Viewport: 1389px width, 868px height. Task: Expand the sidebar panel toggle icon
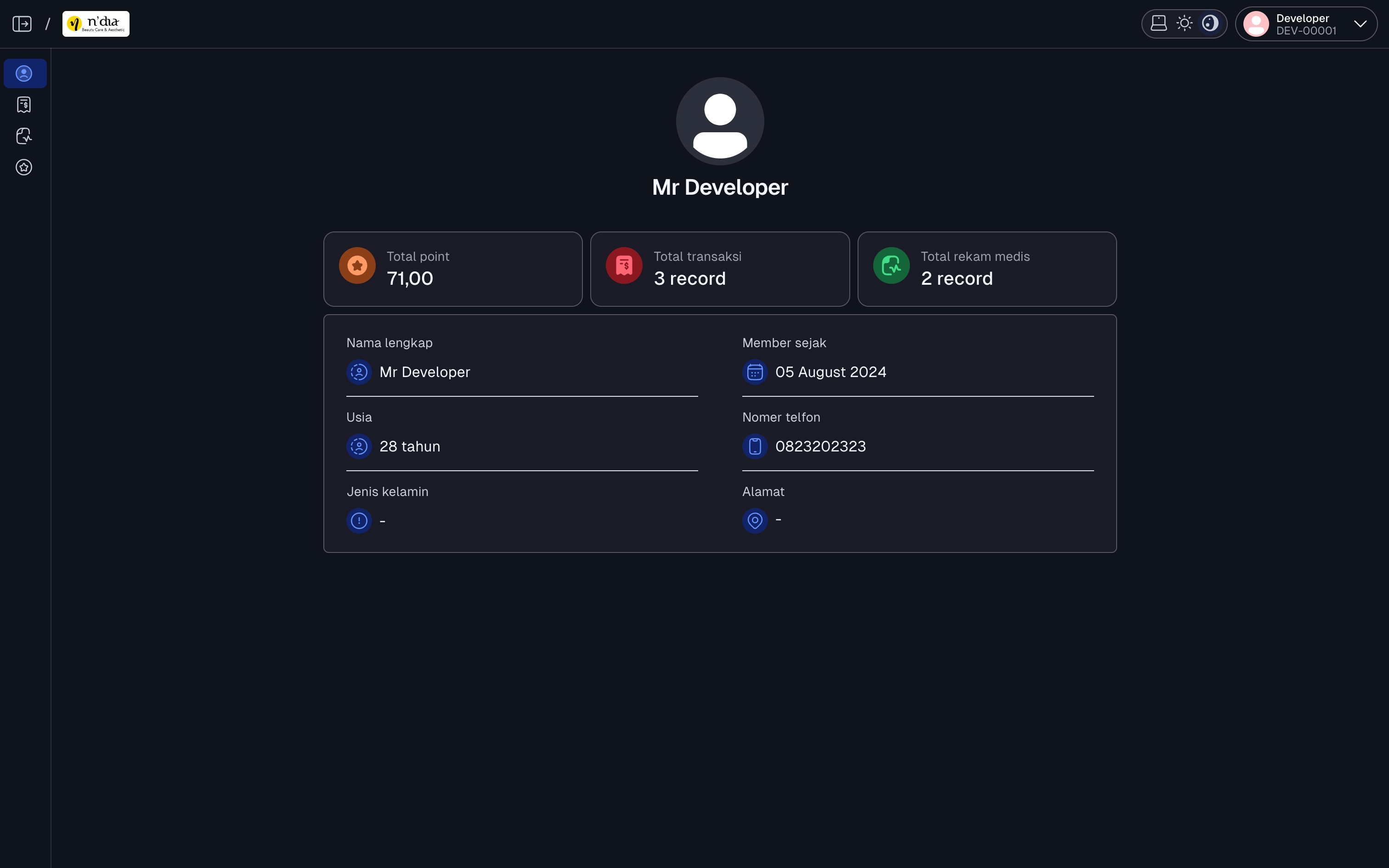22,23
